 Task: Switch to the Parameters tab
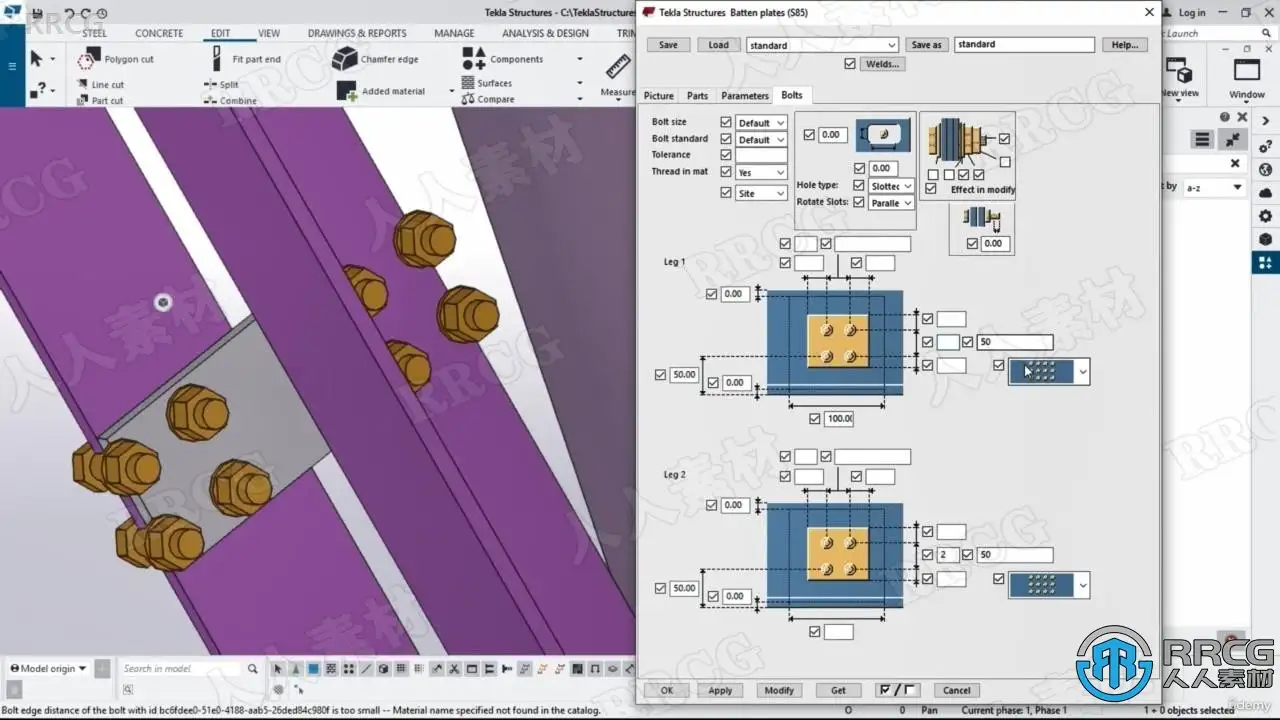745,96
